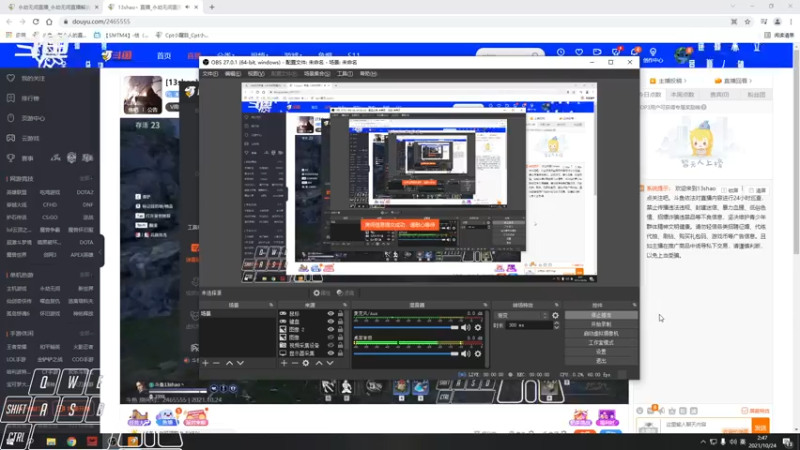Open the heart favorites icon in Douyu header
The height and width of the screenshot is (450, 800).
click(x=579, y=52)
